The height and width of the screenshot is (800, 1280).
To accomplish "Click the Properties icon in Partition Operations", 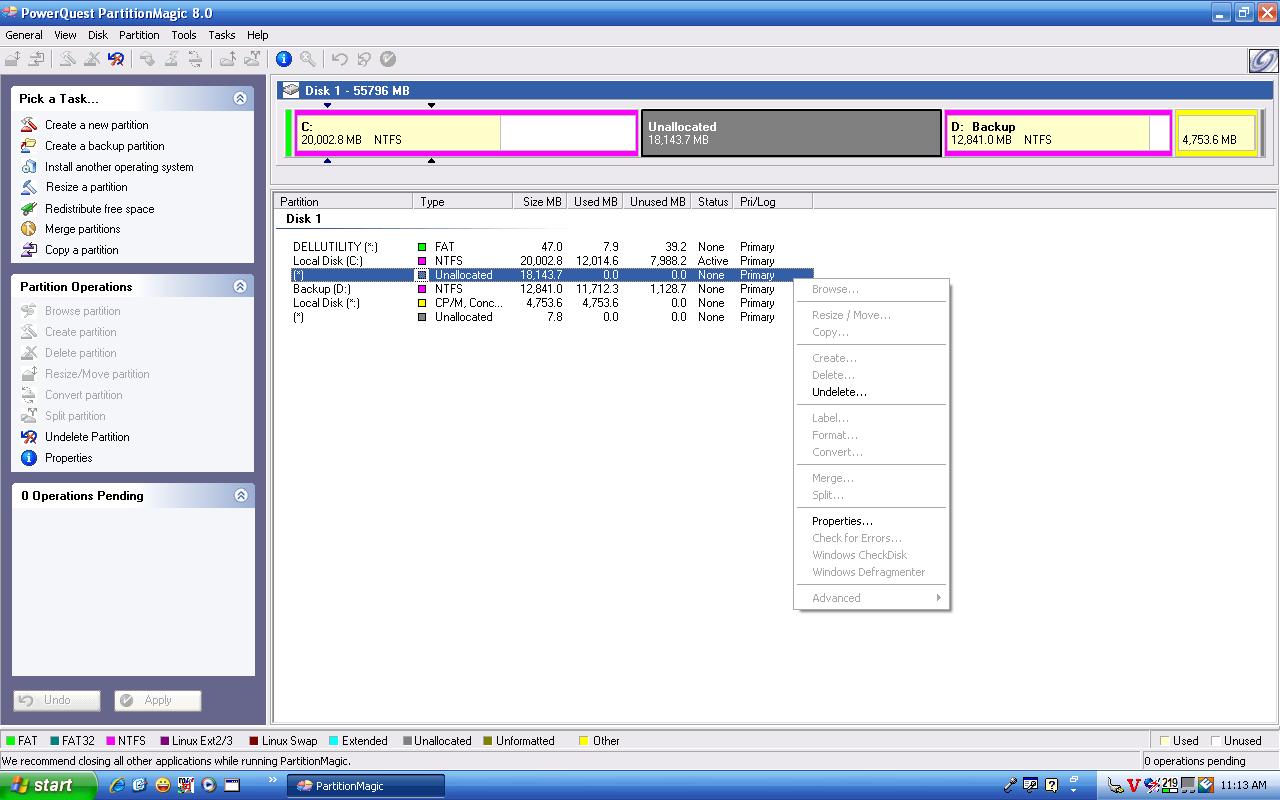I will click(x=29, y=458).
